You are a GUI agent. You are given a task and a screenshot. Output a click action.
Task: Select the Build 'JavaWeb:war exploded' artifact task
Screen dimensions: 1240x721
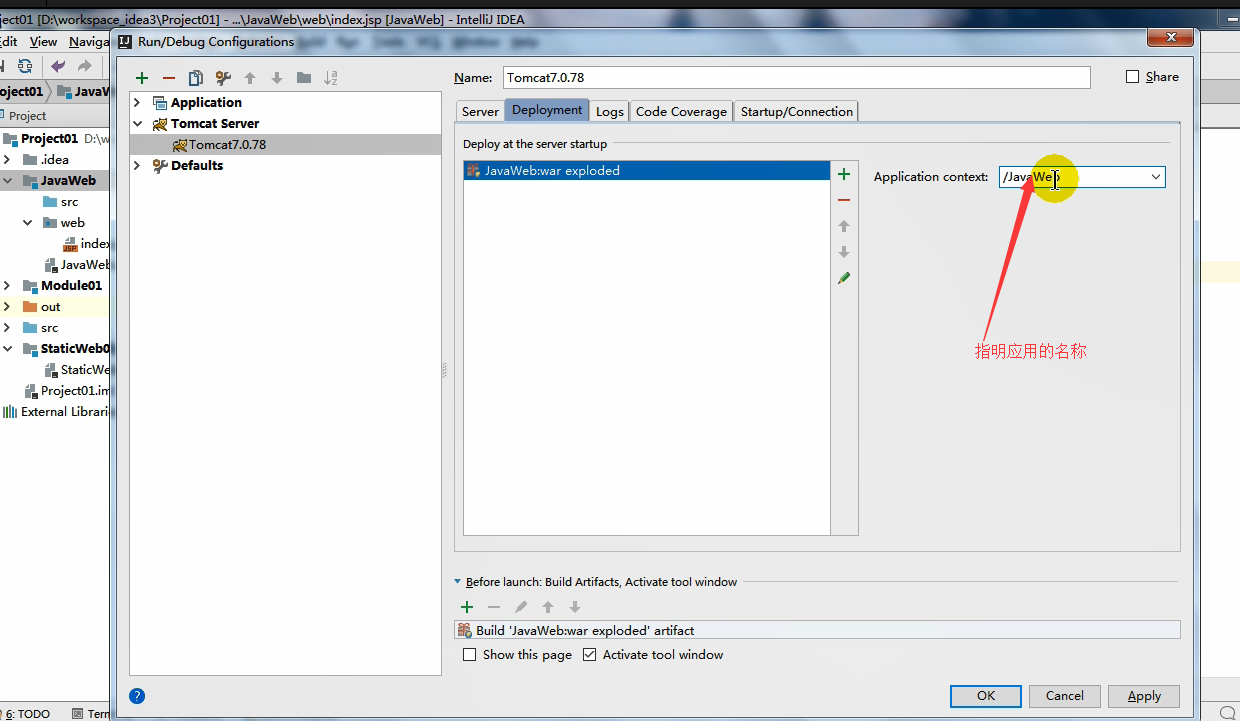click(x=817, y=630)
